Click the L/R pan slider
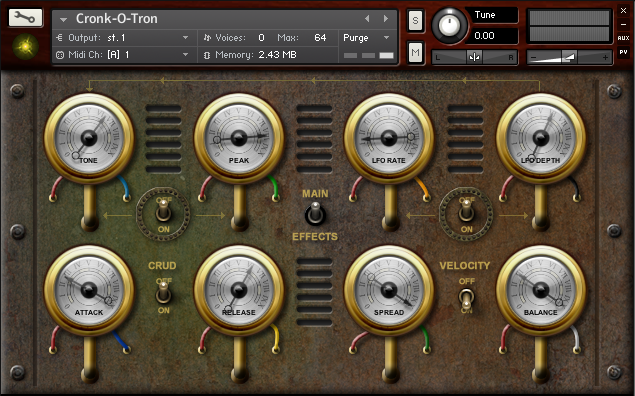635x396 pixels. [x=474, y=57]
